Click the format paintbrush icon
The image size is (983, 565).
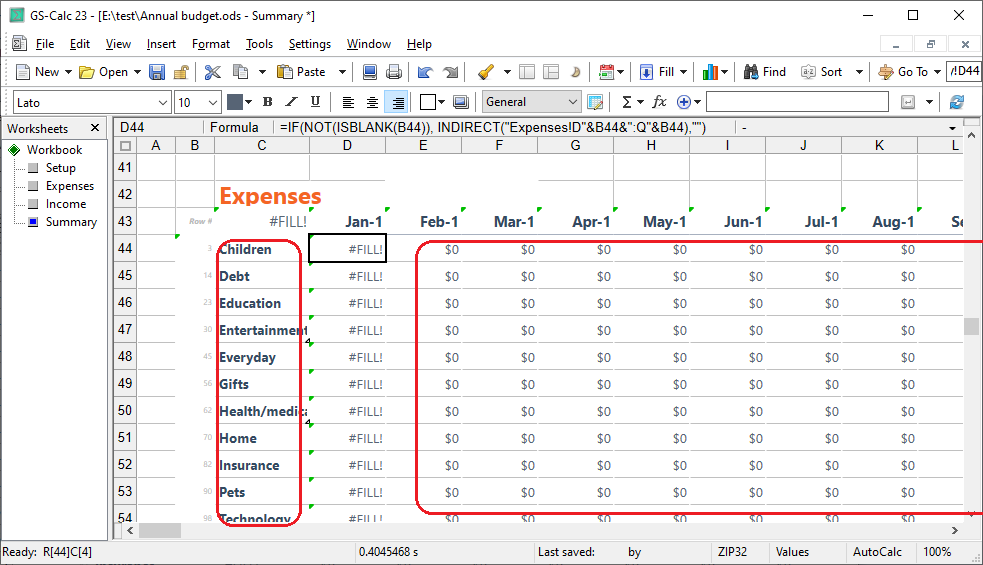[x=486, y=72]
